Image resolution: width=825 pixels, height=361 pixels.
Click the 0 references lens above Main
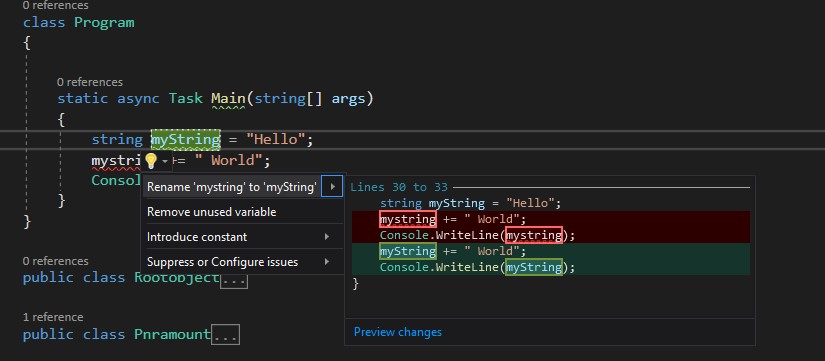(x=89, y=82)
